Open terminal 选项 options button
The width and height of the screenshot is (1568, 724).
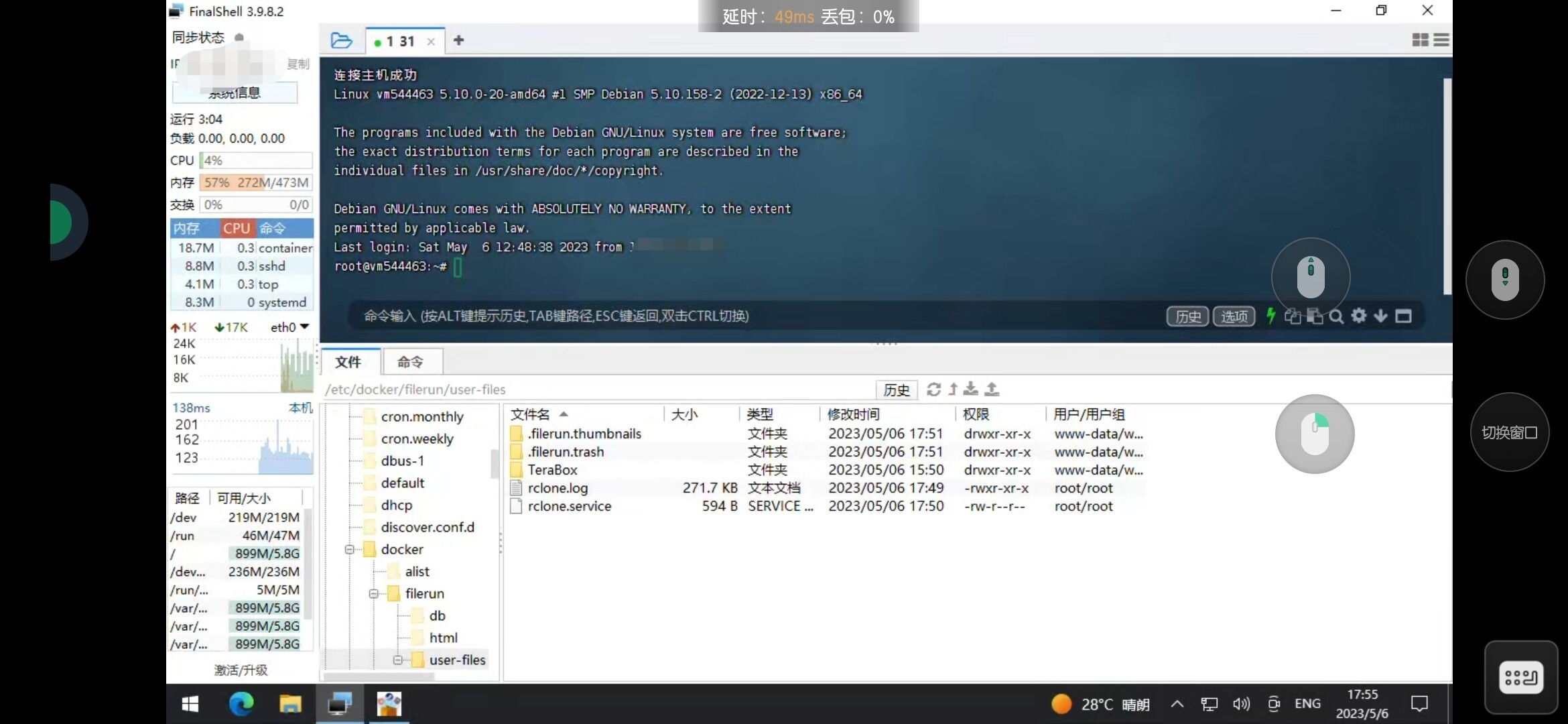(x=1234, y=316)
